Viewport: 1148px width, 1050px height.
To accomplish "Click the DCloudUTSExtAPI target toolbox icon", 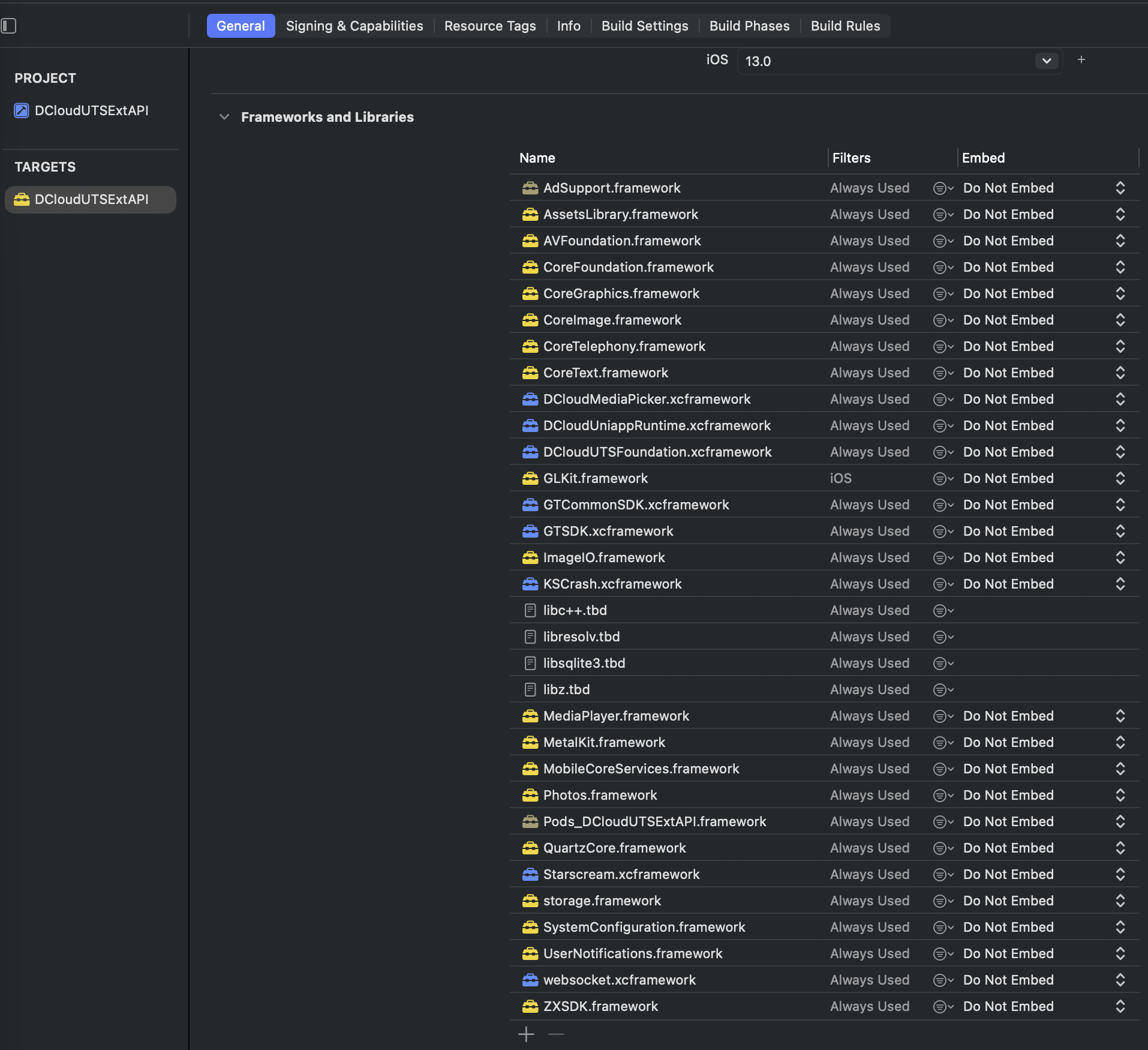I will [x=22, y=199].
